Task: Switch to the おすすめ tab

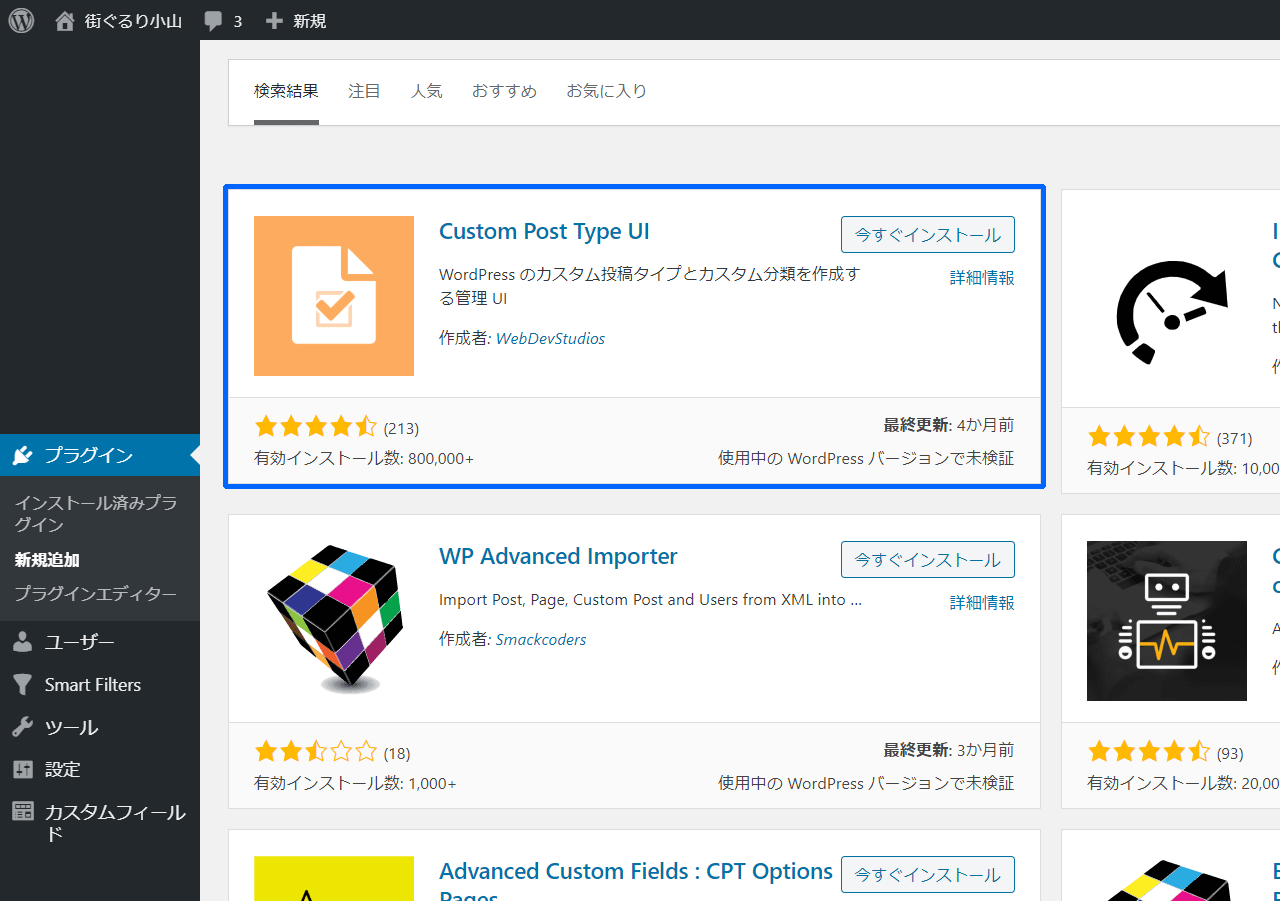Action: pyautogui.click(x=504, y=91)
